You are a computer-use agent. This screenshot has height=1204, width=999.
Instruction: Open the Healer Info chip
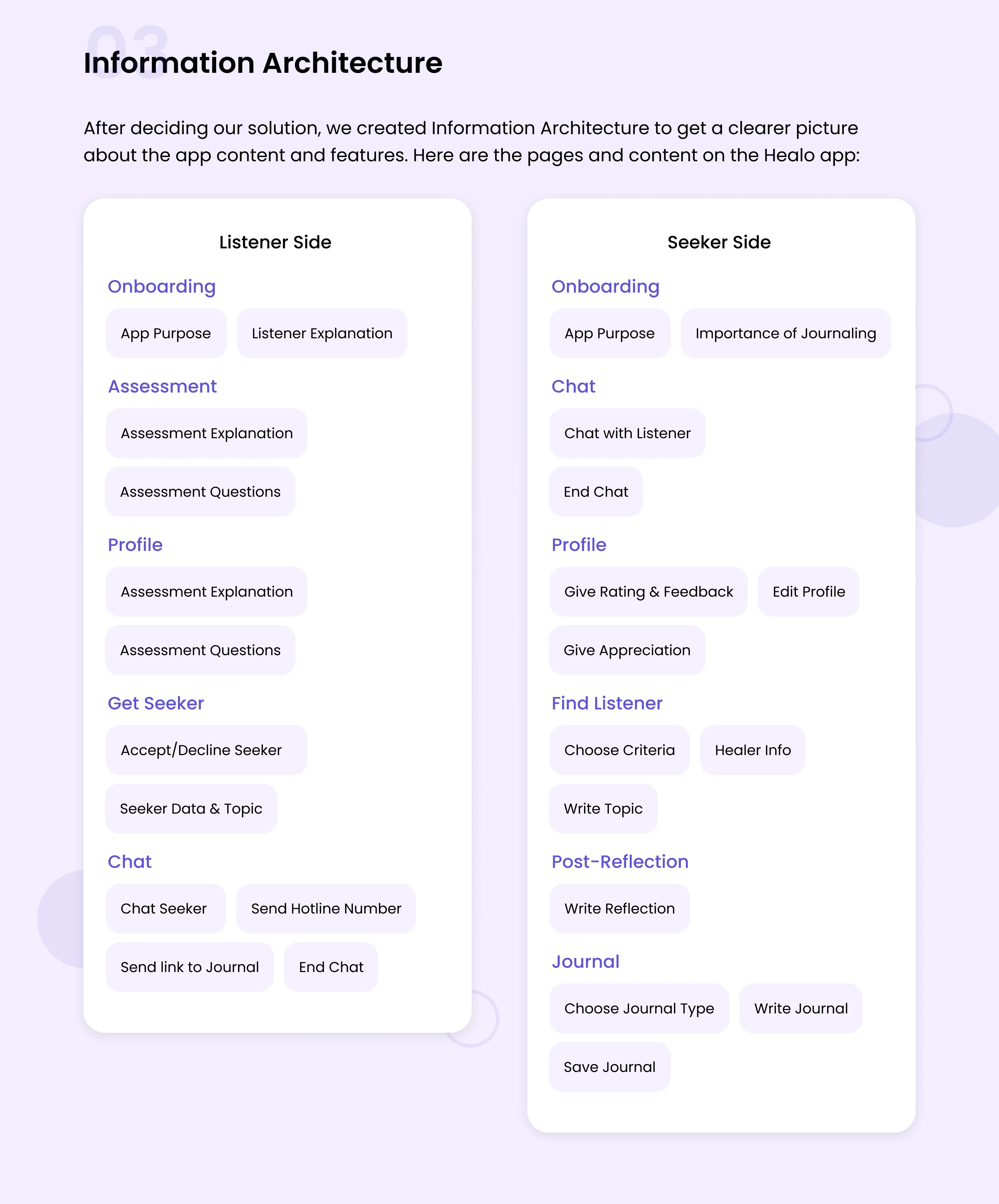point(752,750)
